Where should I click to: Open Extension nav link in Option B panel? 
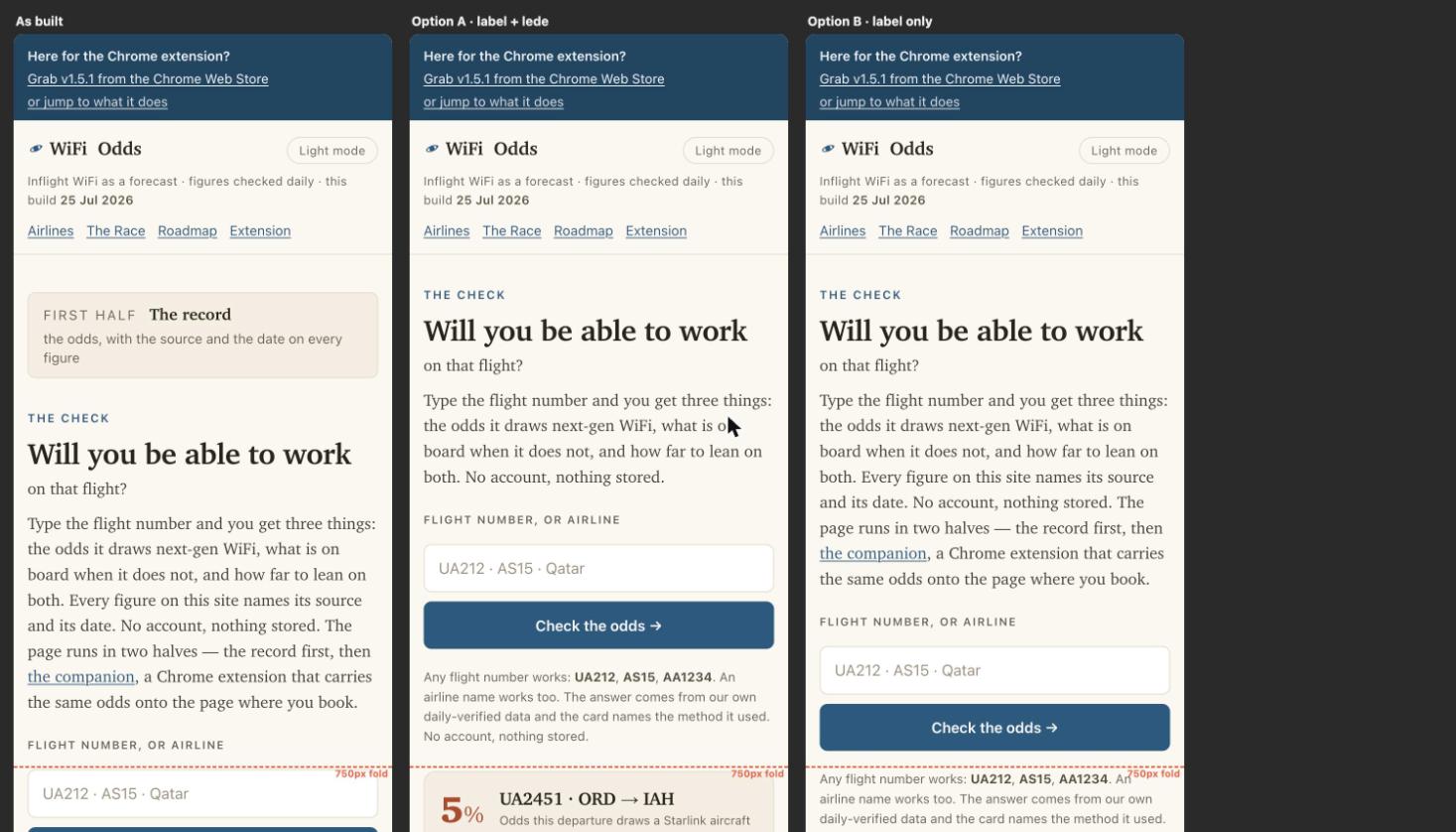(x=1052, y=231)
